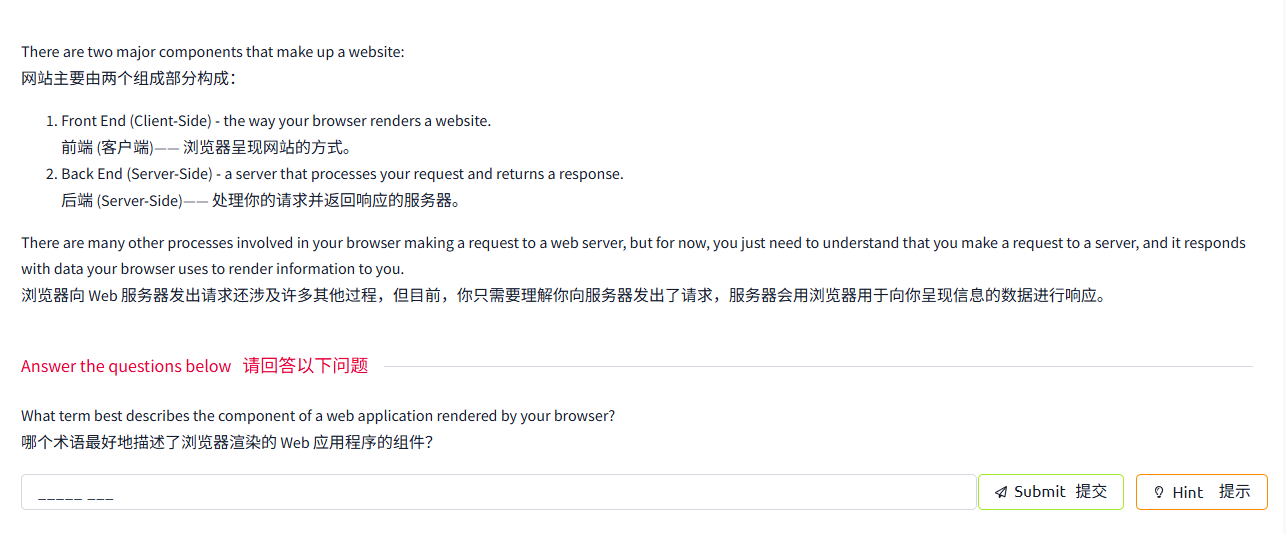Click the 'There are many other processes' paragraph

click(633, 256)
